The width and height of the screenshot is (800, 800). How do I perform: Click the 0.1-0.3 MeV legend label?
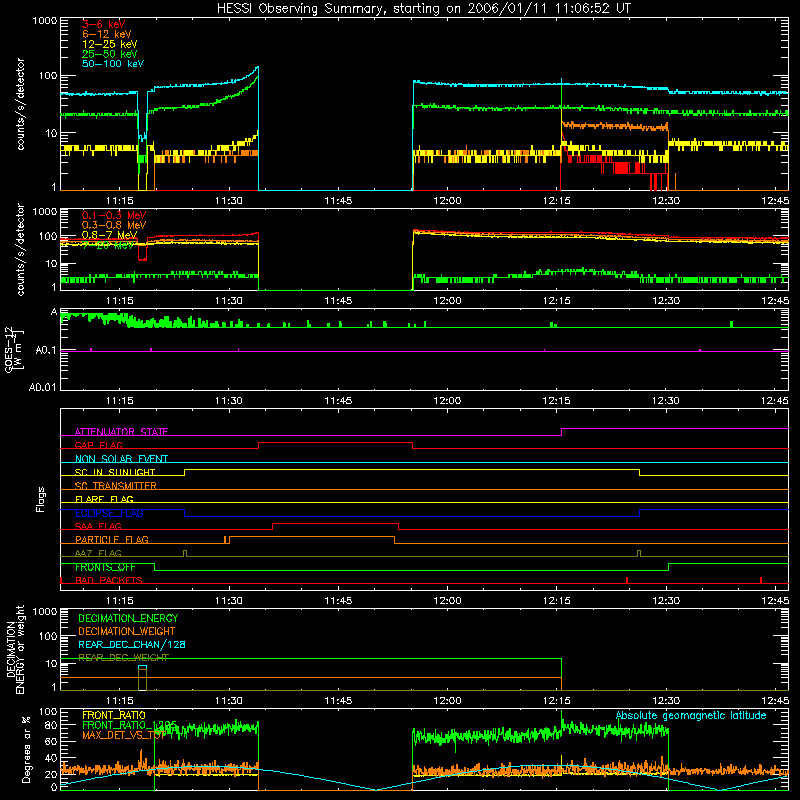(114, 215)
